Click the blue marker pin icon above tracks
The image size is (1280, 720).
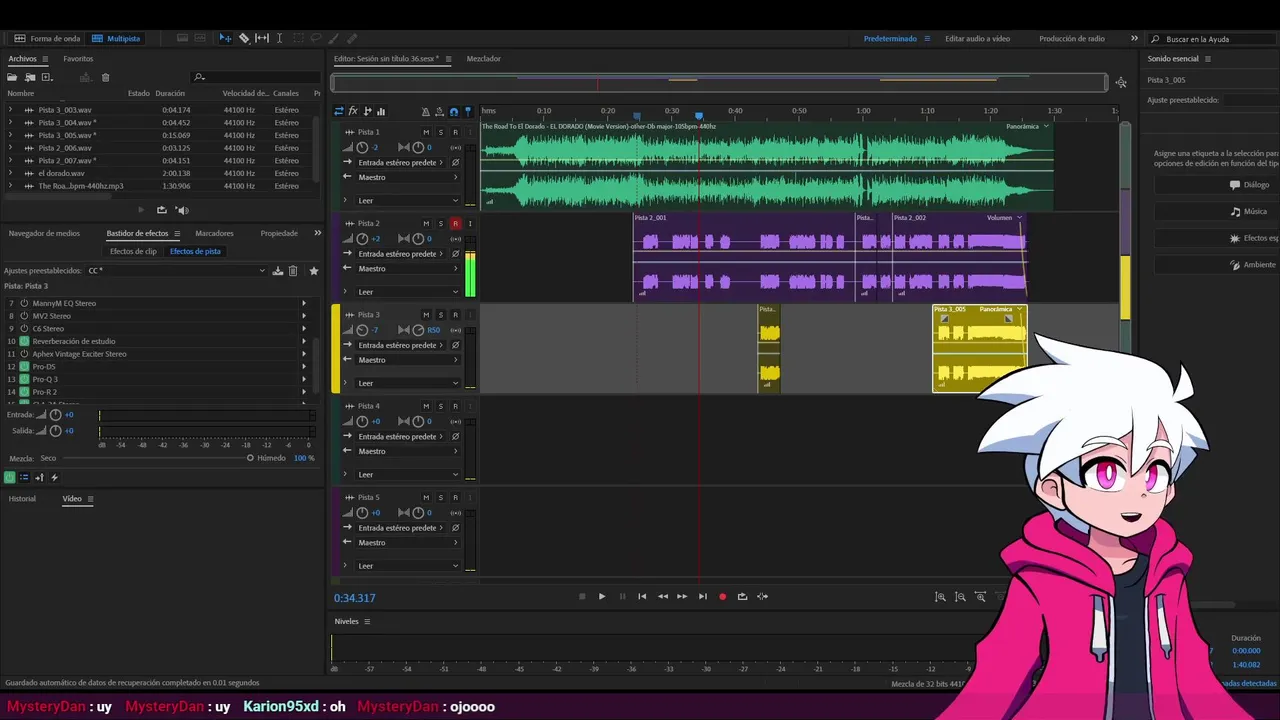468,112
